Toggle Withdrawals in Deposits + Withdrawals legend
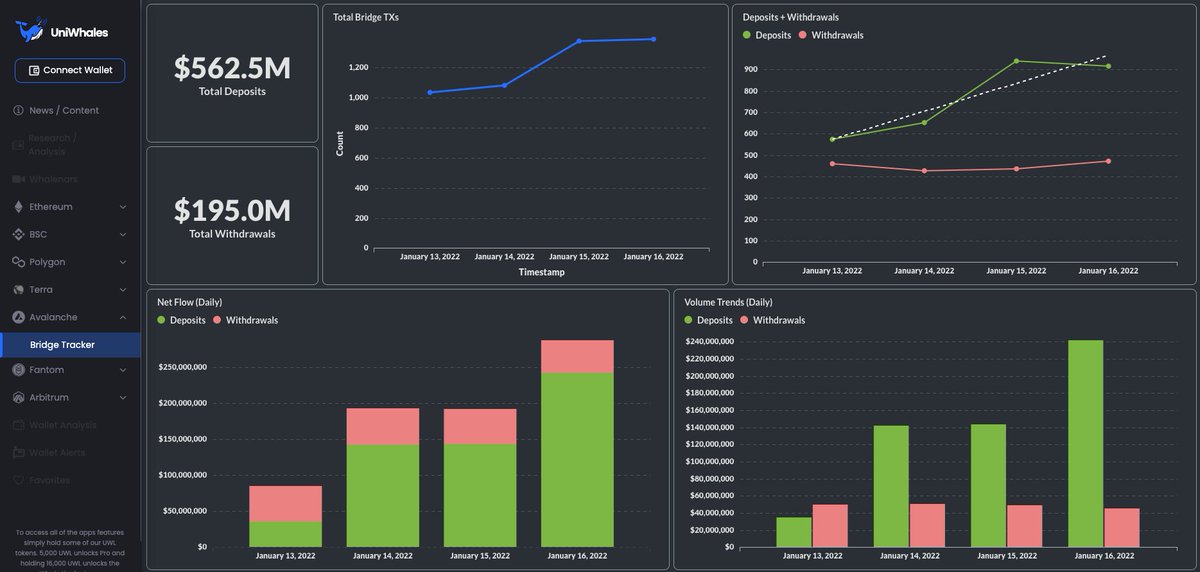This screenshot has width=1200, height=572. 830,35
